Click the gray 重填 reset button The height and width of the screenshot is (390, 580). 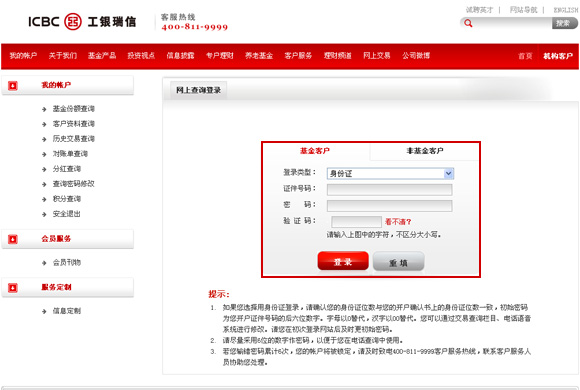398,262
